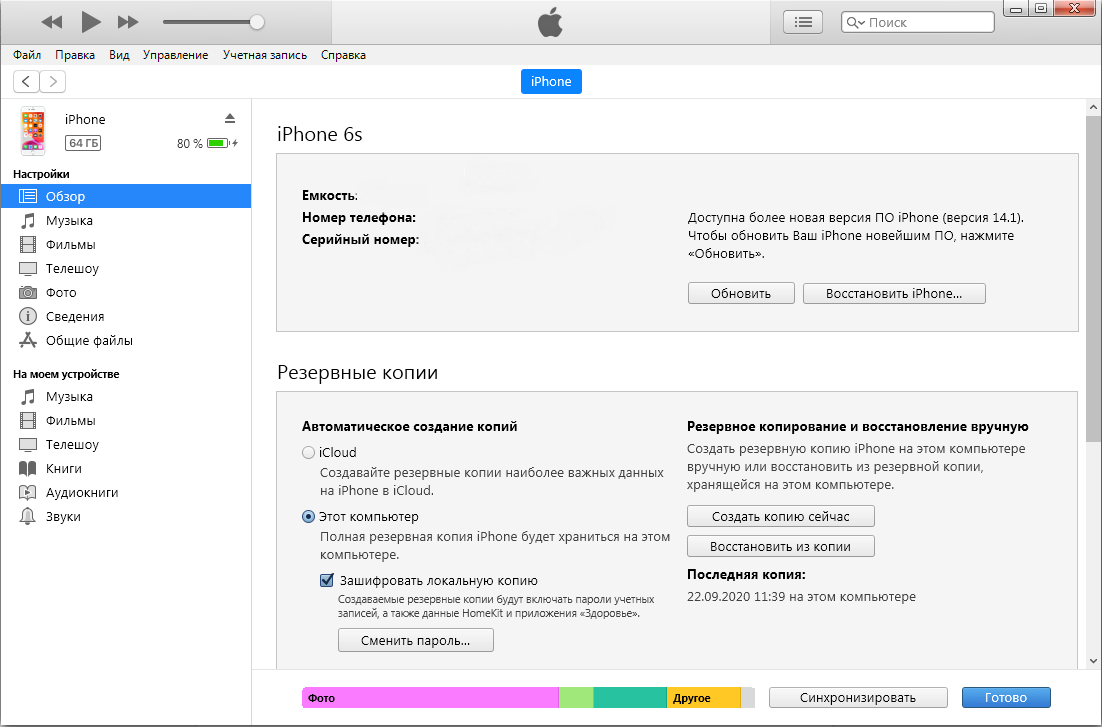This screenshot has height=727, width=1102.
Task: Open the list view button
Action: click(803, 22)
